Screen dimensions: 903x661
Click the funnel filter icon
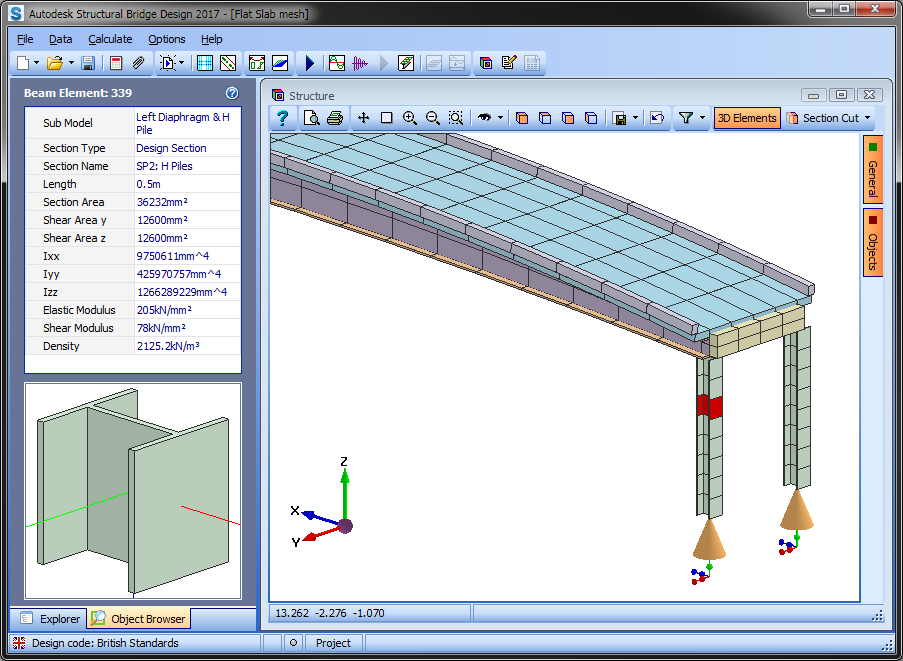tap(685, 118)
